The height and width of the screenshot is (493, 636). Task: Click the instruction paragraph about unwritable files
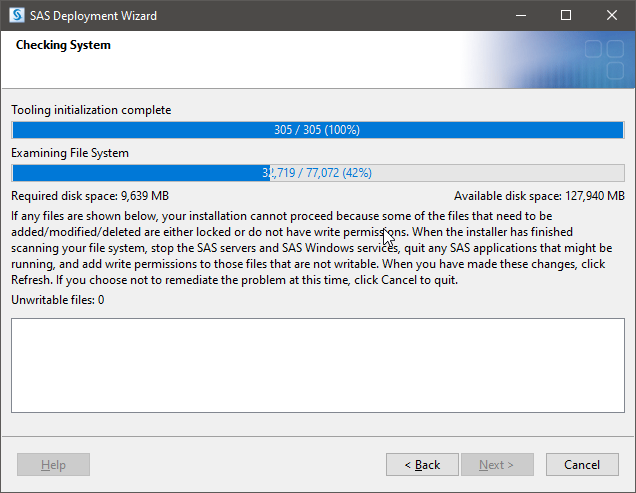(x=312, y=248)
